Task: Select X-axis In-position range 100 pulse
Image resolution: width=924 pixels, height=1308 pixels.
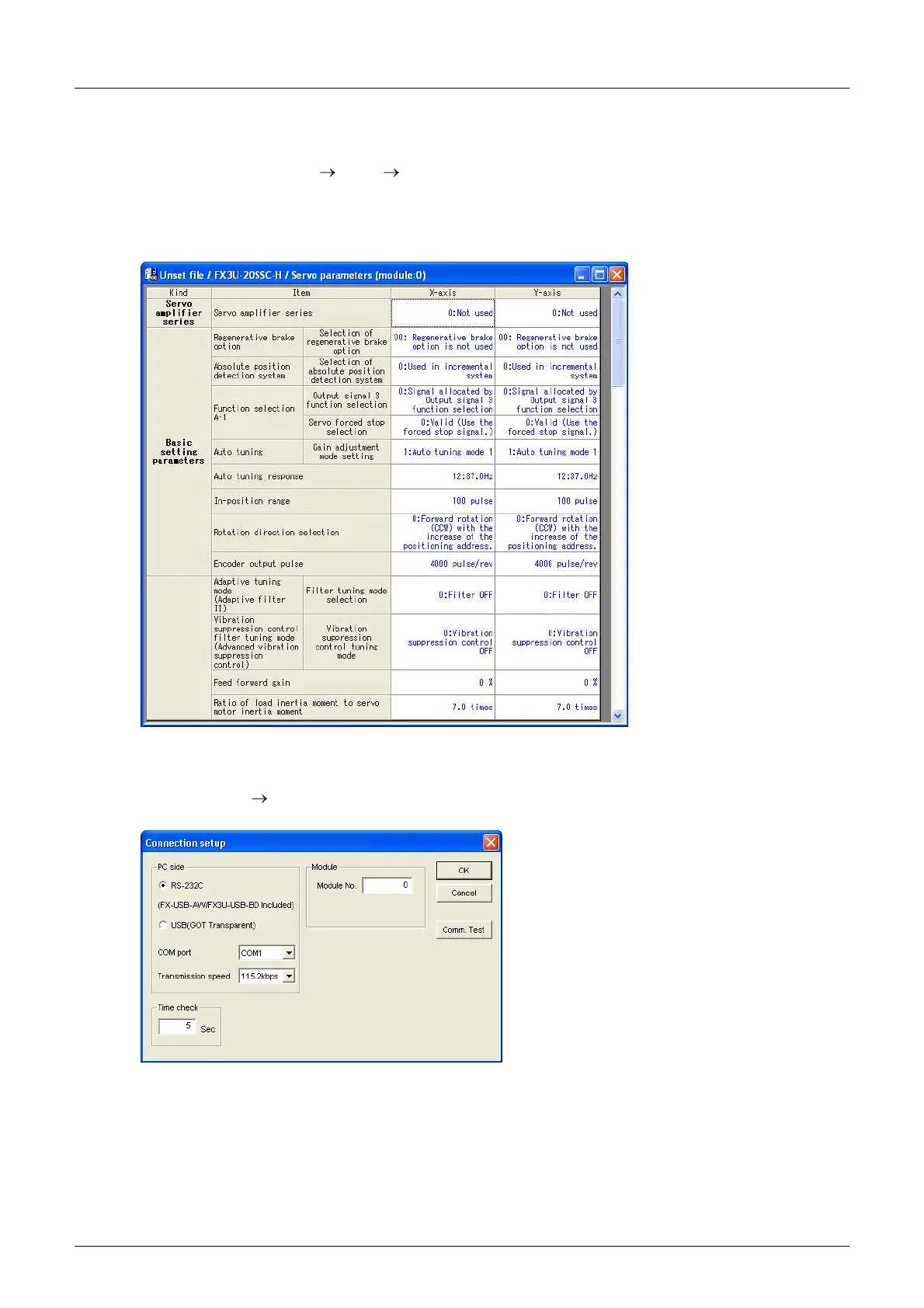Action: (443, 501)
